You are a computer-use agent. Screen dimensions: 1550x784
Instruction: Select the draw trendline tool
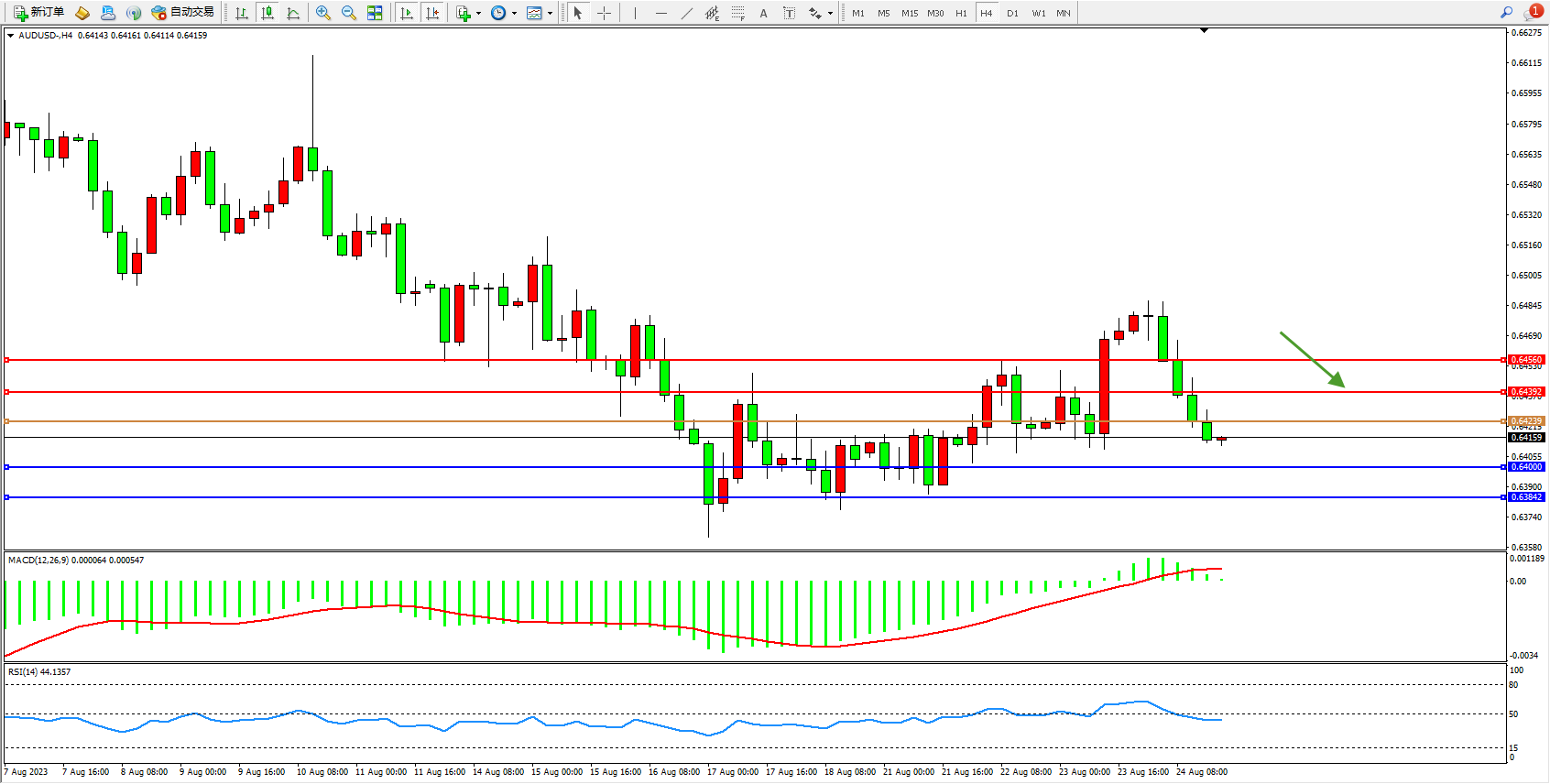click(687, 13)
